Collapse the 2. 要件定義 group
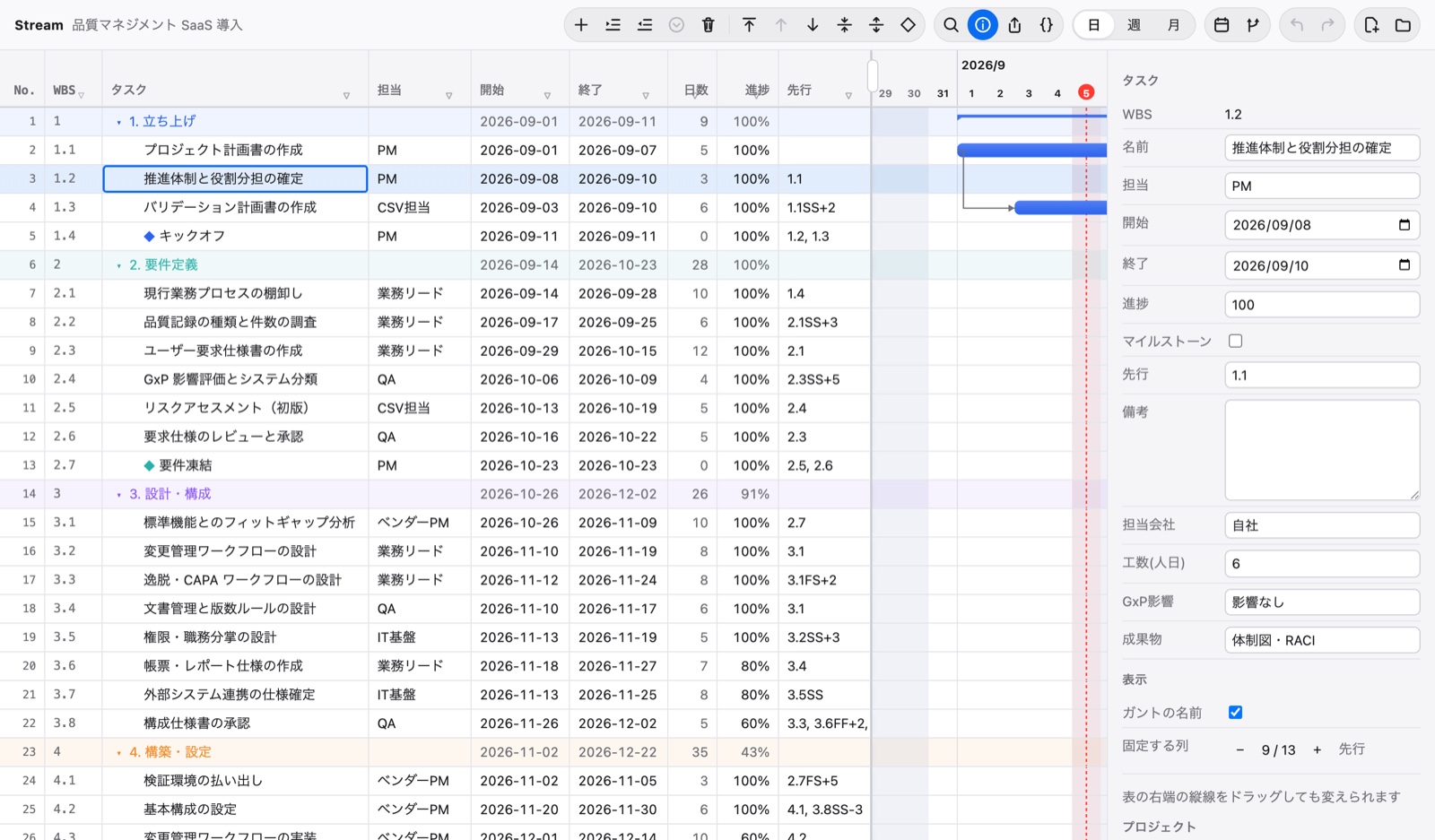Viewport: 1435px width, 840px height. pyautogui.click(x=118, y=265)
